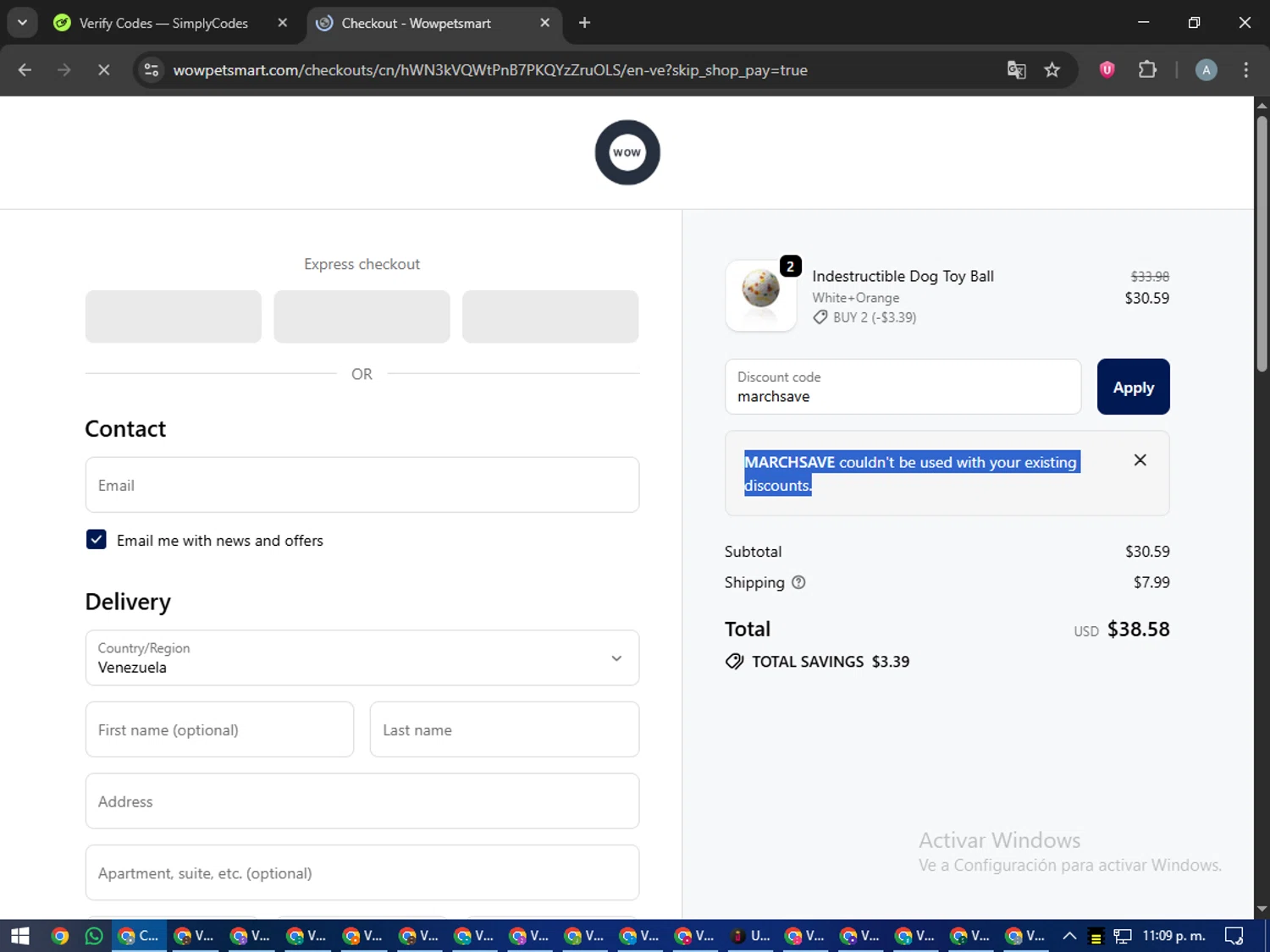Show hidden system tray icons
The height and width of the screenshot is (952, 1270).
coord(1069,936)
